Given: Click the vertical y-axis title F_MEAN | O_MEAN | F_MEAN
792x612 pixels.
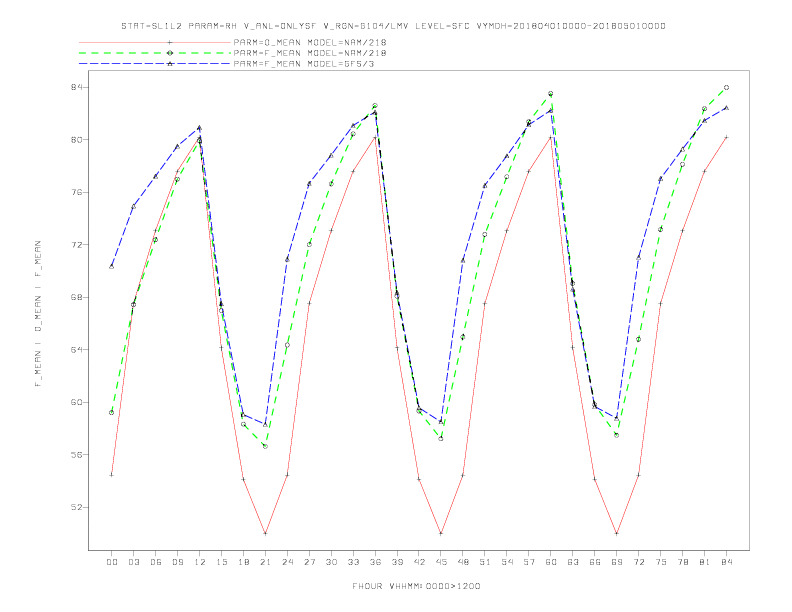Looking at the screenshot, I should tap(38, 314).
